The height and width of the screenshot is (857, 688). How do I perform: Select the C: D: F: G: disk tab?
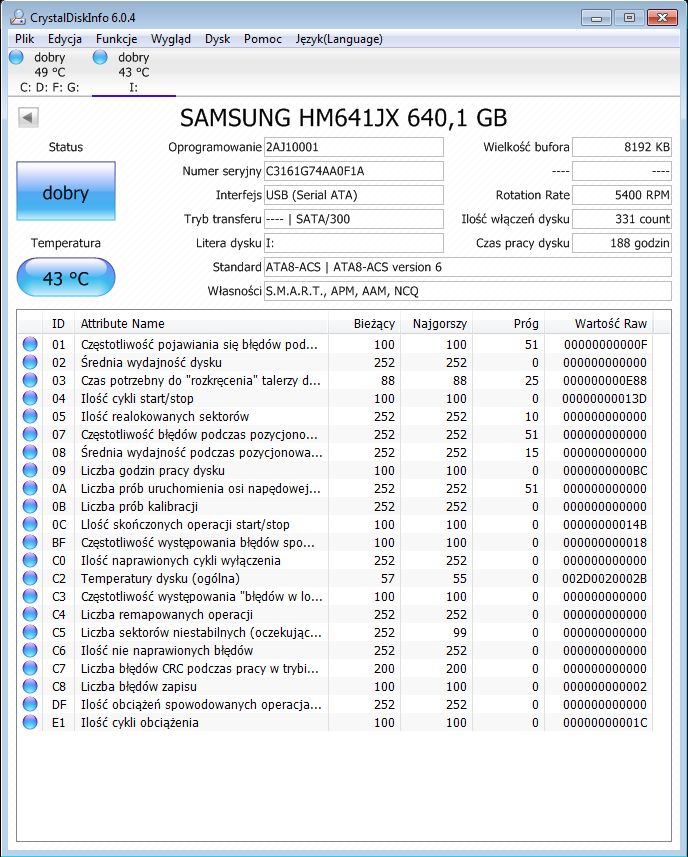(50, 72)
